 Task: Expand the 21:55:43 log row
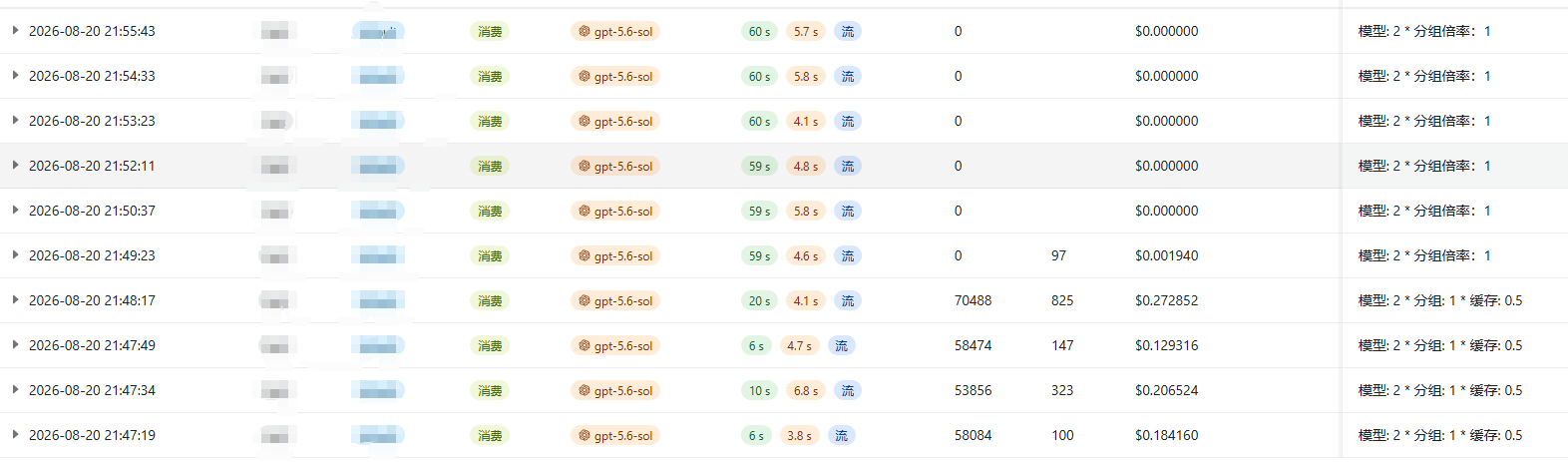point(15,31)
